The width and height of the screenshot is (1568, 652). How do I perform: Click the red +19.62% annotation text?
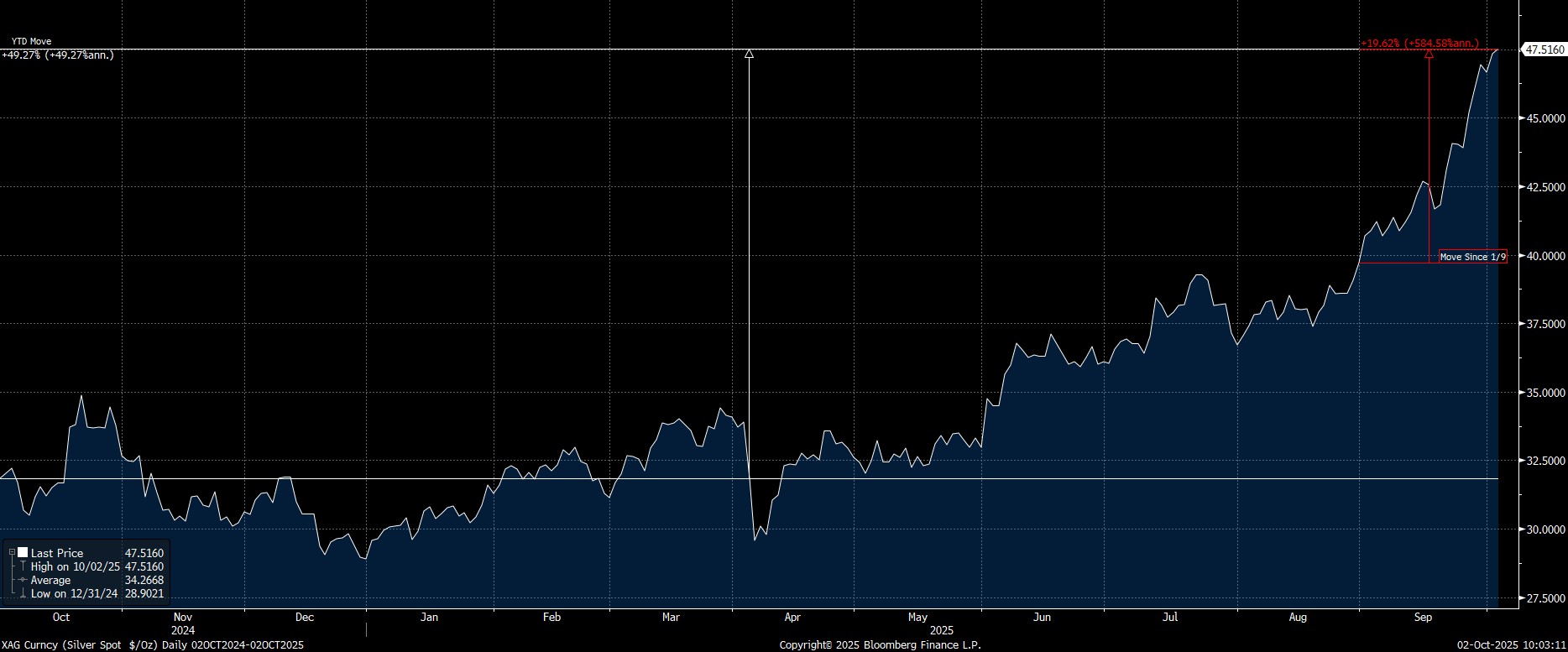click(1419, 44)
